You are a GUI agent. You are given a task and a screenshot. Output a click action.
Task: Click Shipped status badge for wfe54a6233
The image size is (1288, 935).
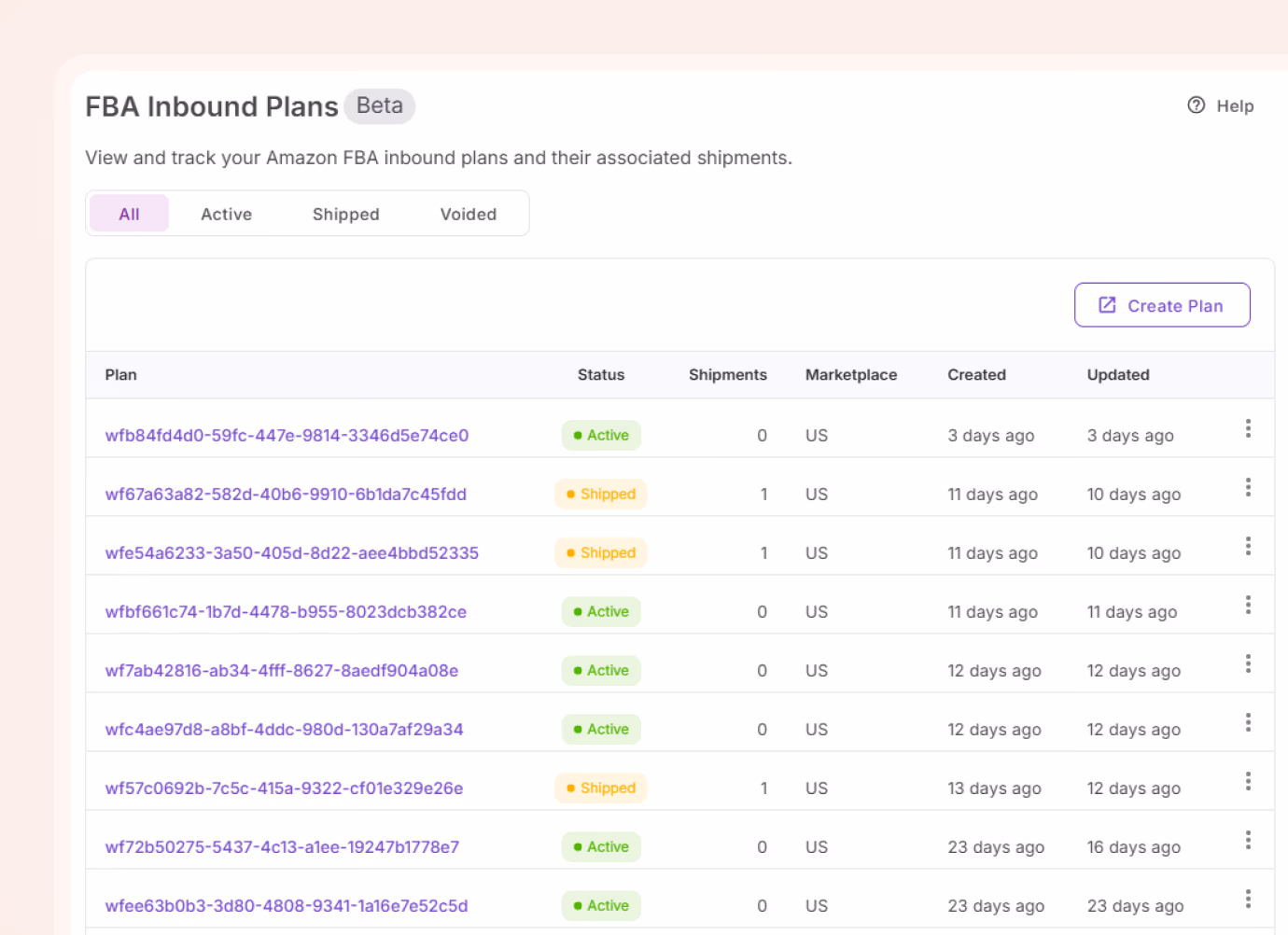[x=601, y=552]
